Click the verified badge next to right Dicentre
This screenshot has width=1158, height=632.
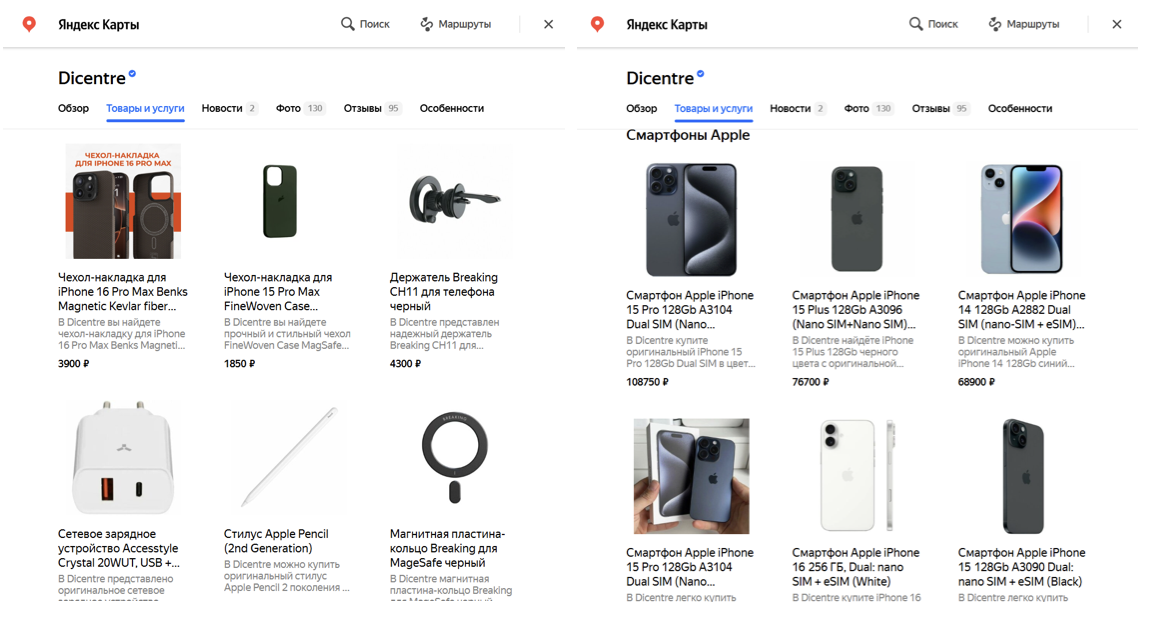pyautogui.click(x=700, y=74)
